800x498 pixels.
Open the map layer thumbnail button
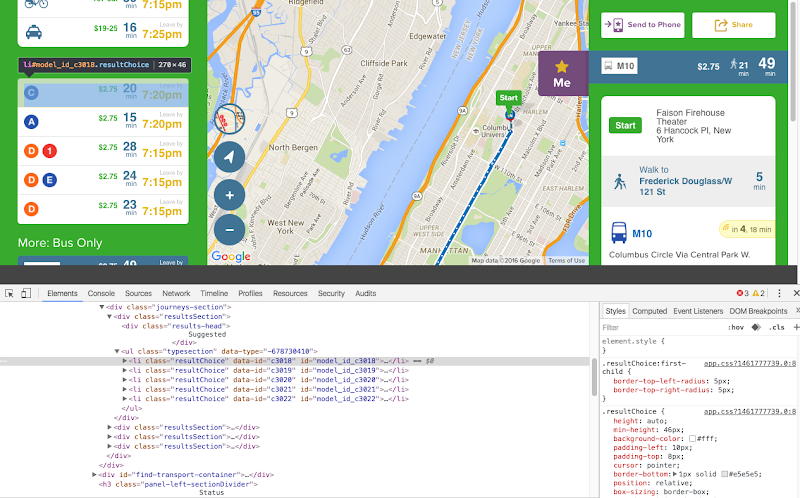pyautogui.click(x=229, y=119)
